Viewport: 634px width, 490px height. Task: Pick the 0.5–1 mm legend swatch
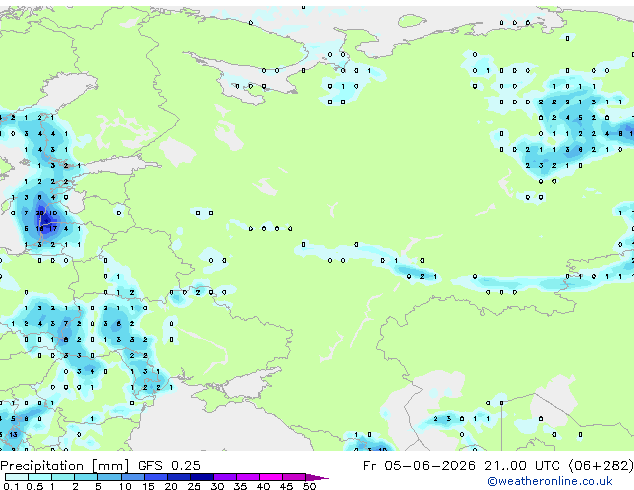[x=40, y=477]
